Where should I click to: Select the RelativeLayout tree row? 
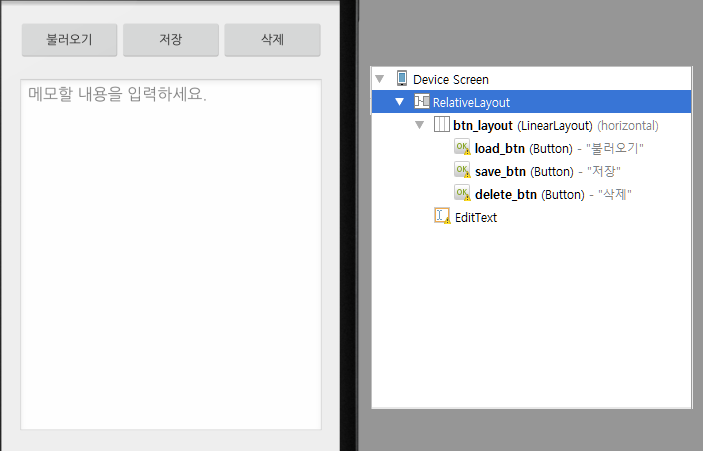[x=531, y=102]
